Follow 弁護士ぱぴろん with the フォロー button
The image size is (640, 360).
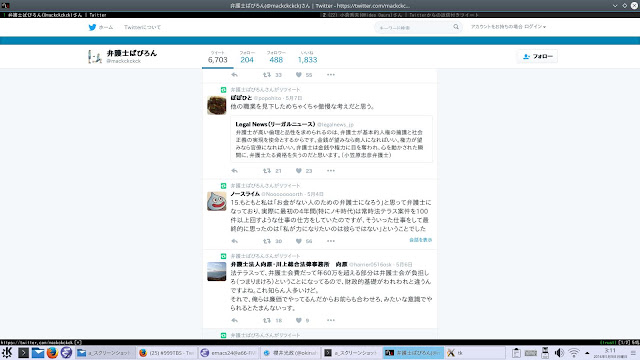pyautogui.click(x=538, y=56)
